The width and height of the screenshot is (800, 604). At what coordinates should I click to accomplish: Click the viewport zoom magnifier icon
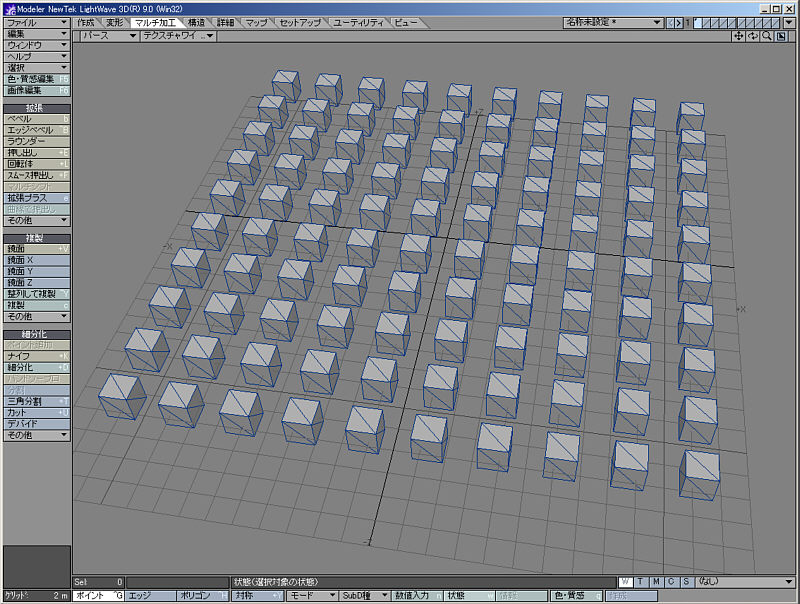coord(766,36)
